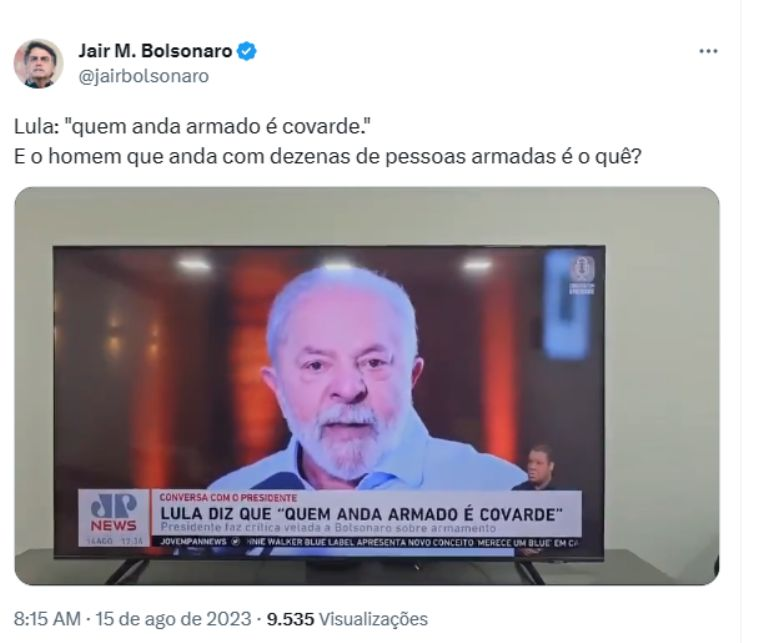This screenshot has height=643, width=768.
Task: Click the sign language interpreter inset
Action: pos(540,467)
